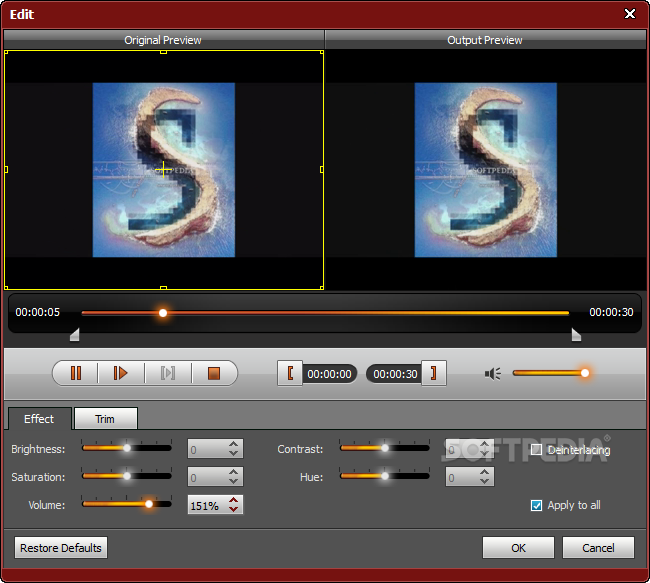Decrease Hue value with down arrow

(484, 481)
